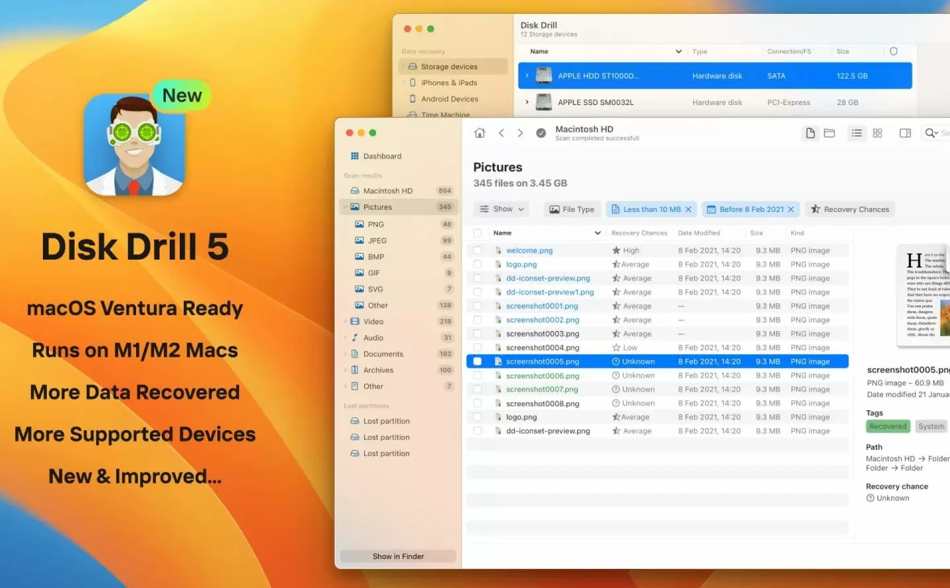Click the Show in Finder button
950x588 pixels.
tap(398, 556)
